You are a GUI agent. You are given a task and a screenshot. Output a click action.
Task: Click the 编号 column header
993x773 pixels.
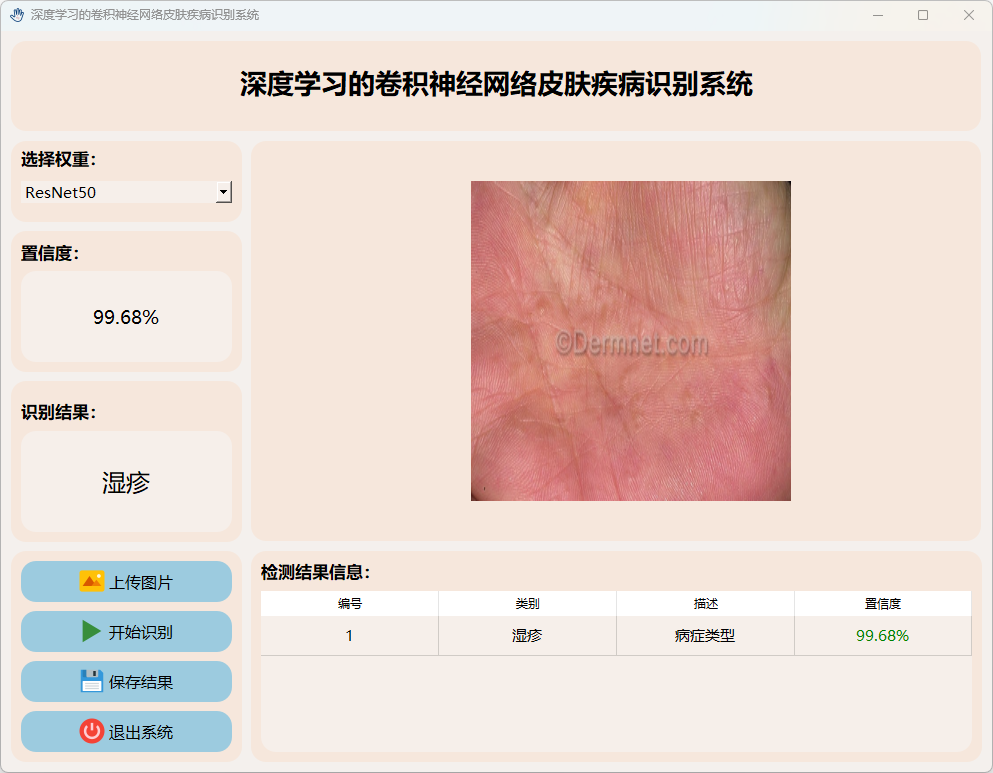(x=350, y=603)
